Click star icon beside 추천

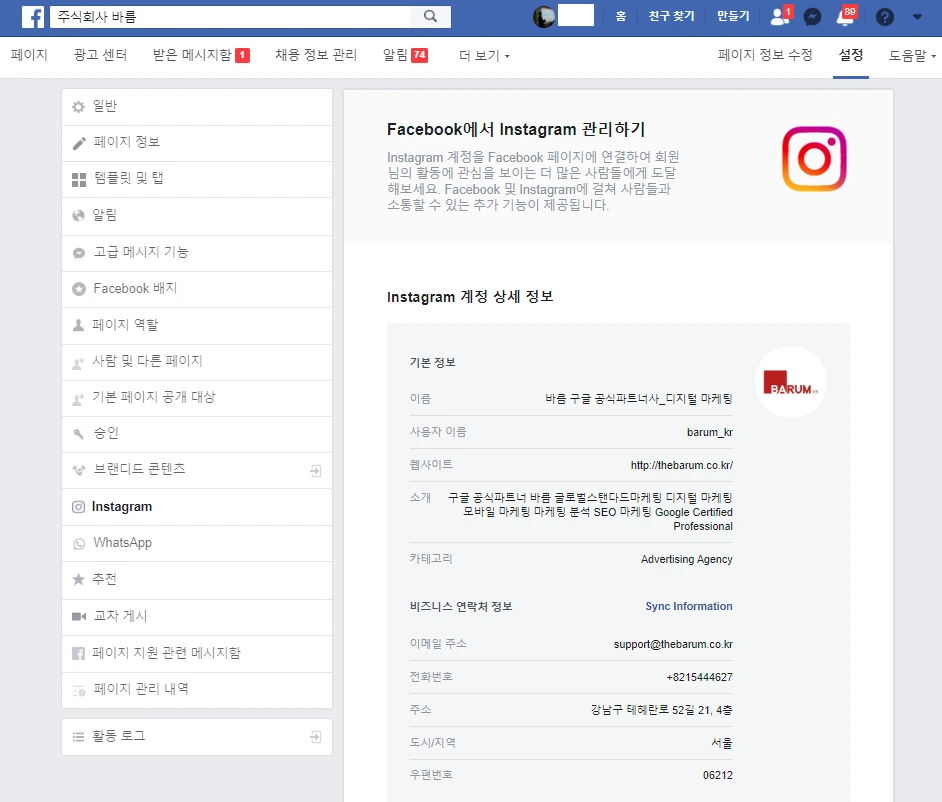[78, 579]
